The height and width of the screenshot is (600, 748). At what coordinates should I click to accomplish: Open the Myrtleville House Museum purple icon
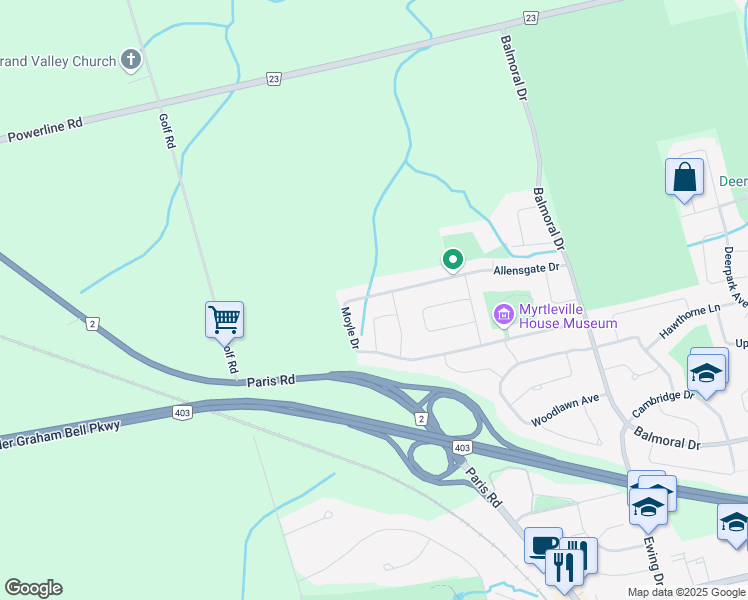(x=504, y=315)
